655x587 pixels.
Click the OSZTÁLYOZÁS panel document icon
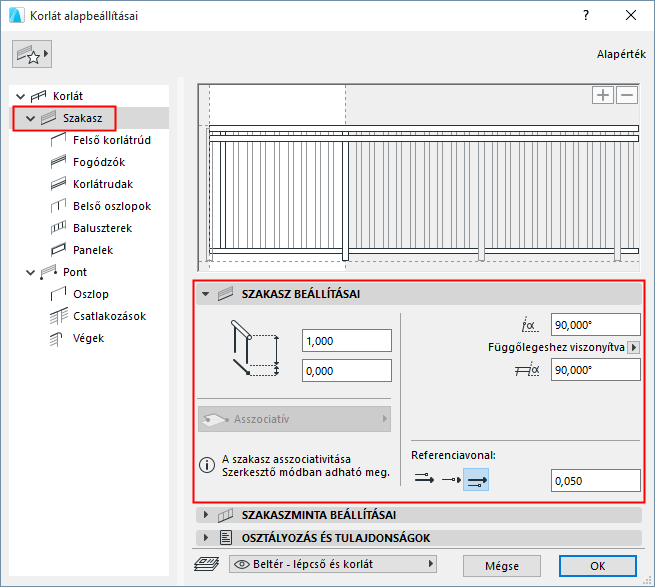(x=226, y=538)
